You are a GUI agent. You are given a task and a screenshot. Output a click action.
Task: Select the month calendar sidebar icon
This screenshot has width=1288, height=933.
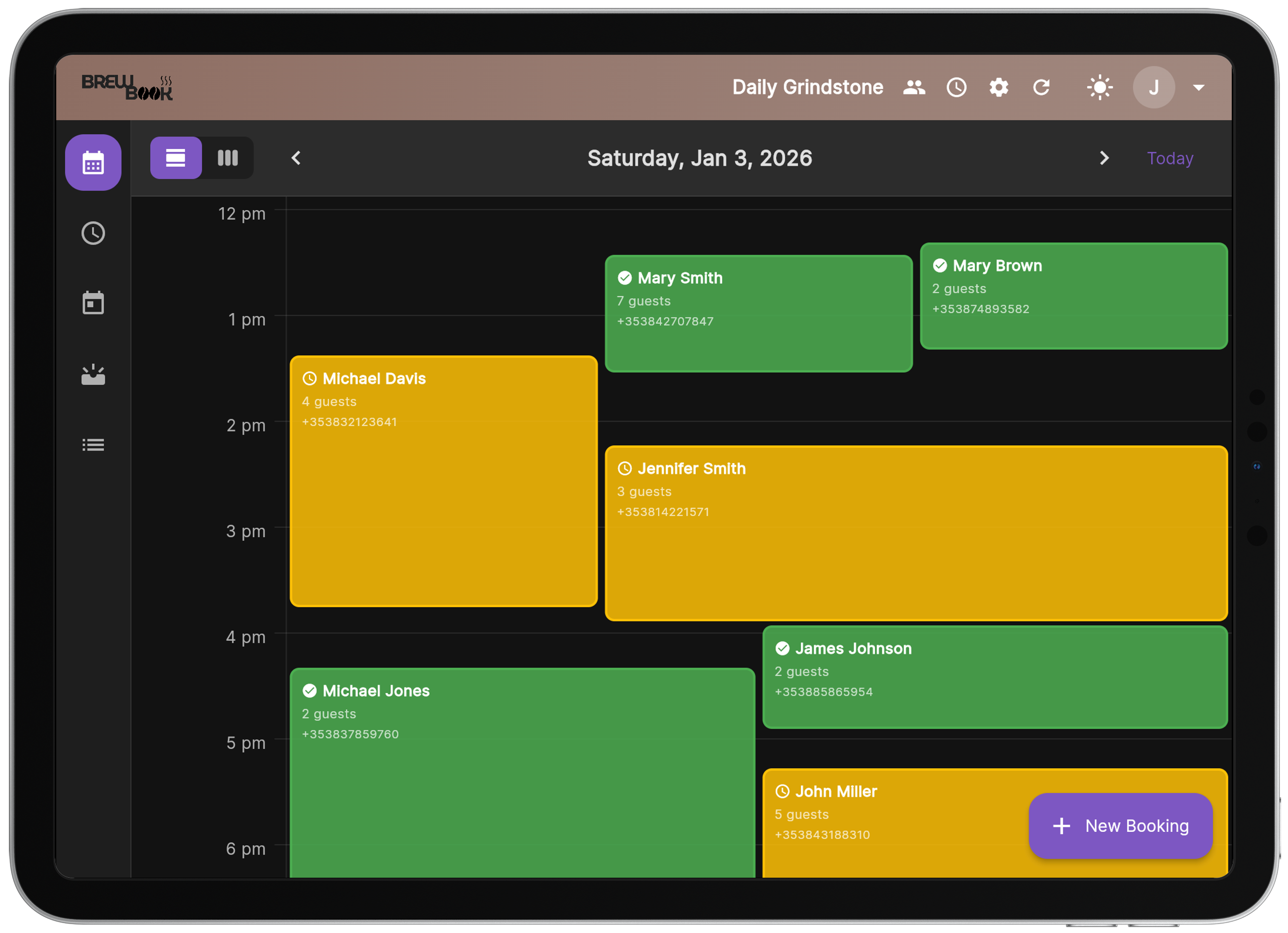click(x=93, y=163)
